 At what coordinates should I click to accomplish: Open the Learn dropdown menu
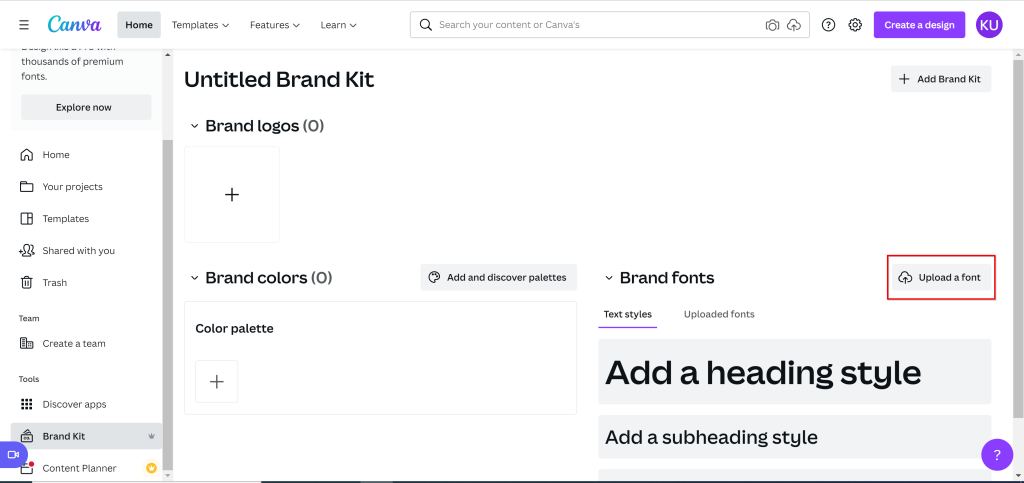coord(338,25)
